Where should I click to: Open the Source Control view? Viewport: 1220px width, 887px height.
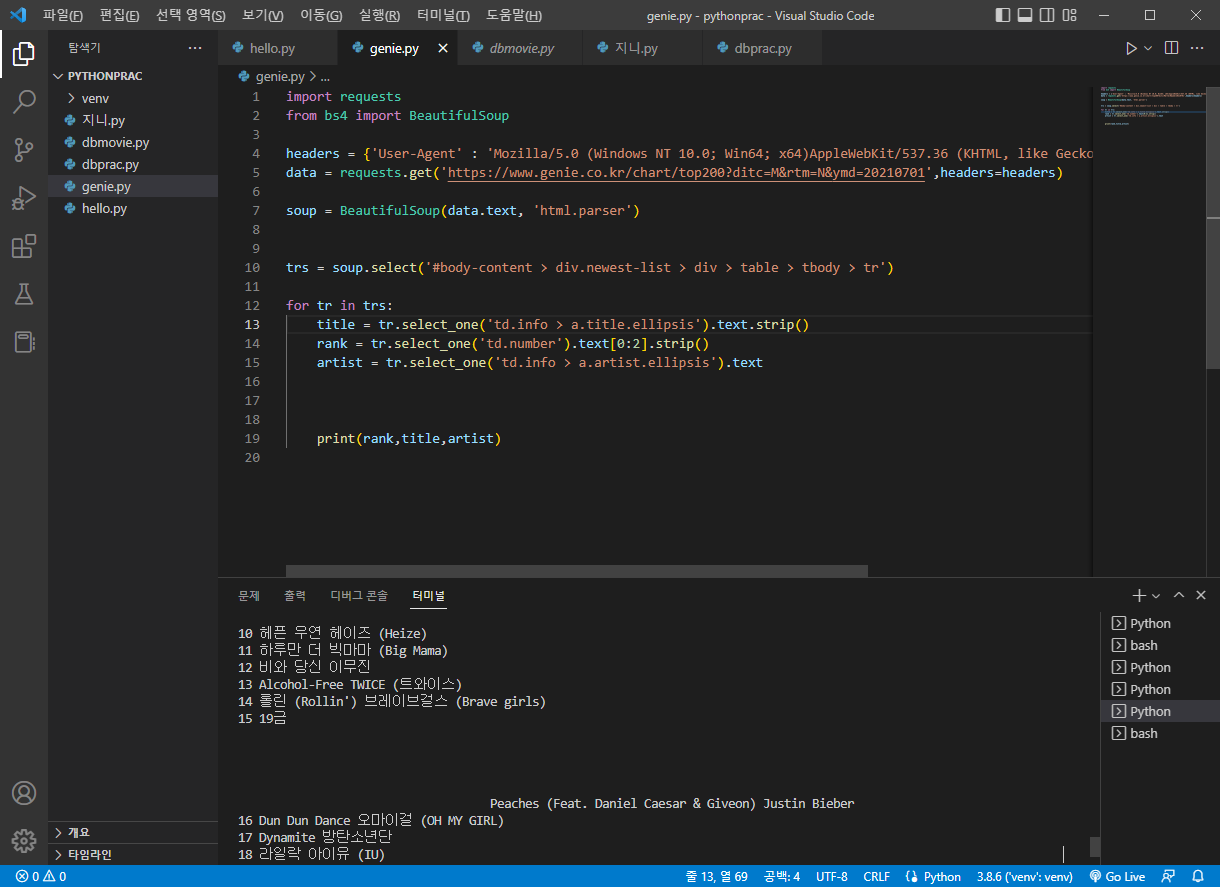[24, 150]
